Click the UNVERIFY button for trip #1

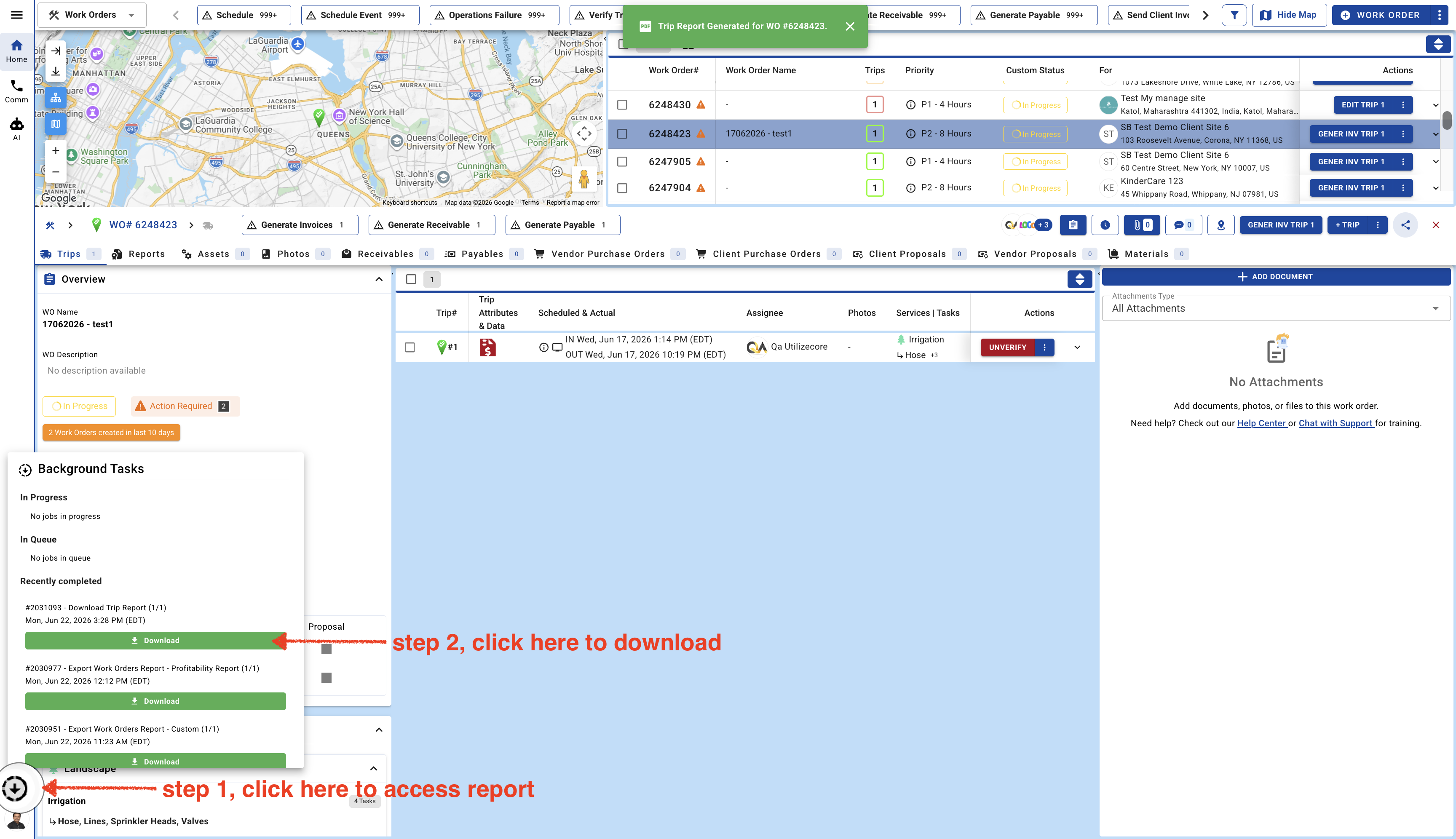pyautogui.click(x=1008, y=347)
